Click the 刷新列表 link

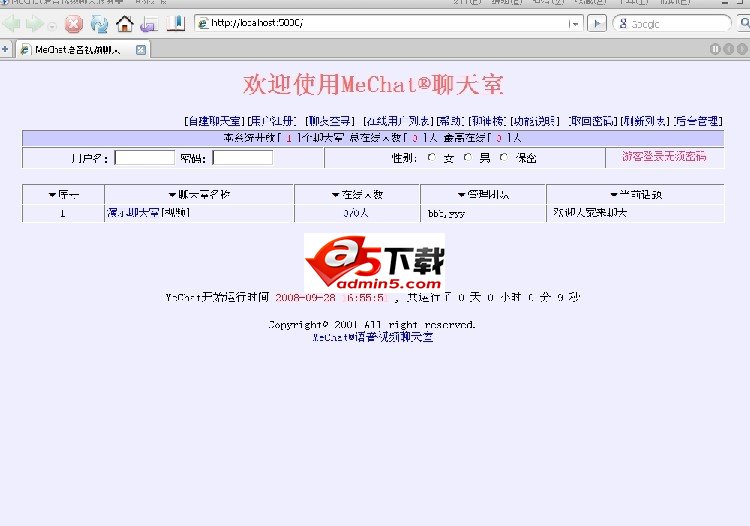point(645,121)
